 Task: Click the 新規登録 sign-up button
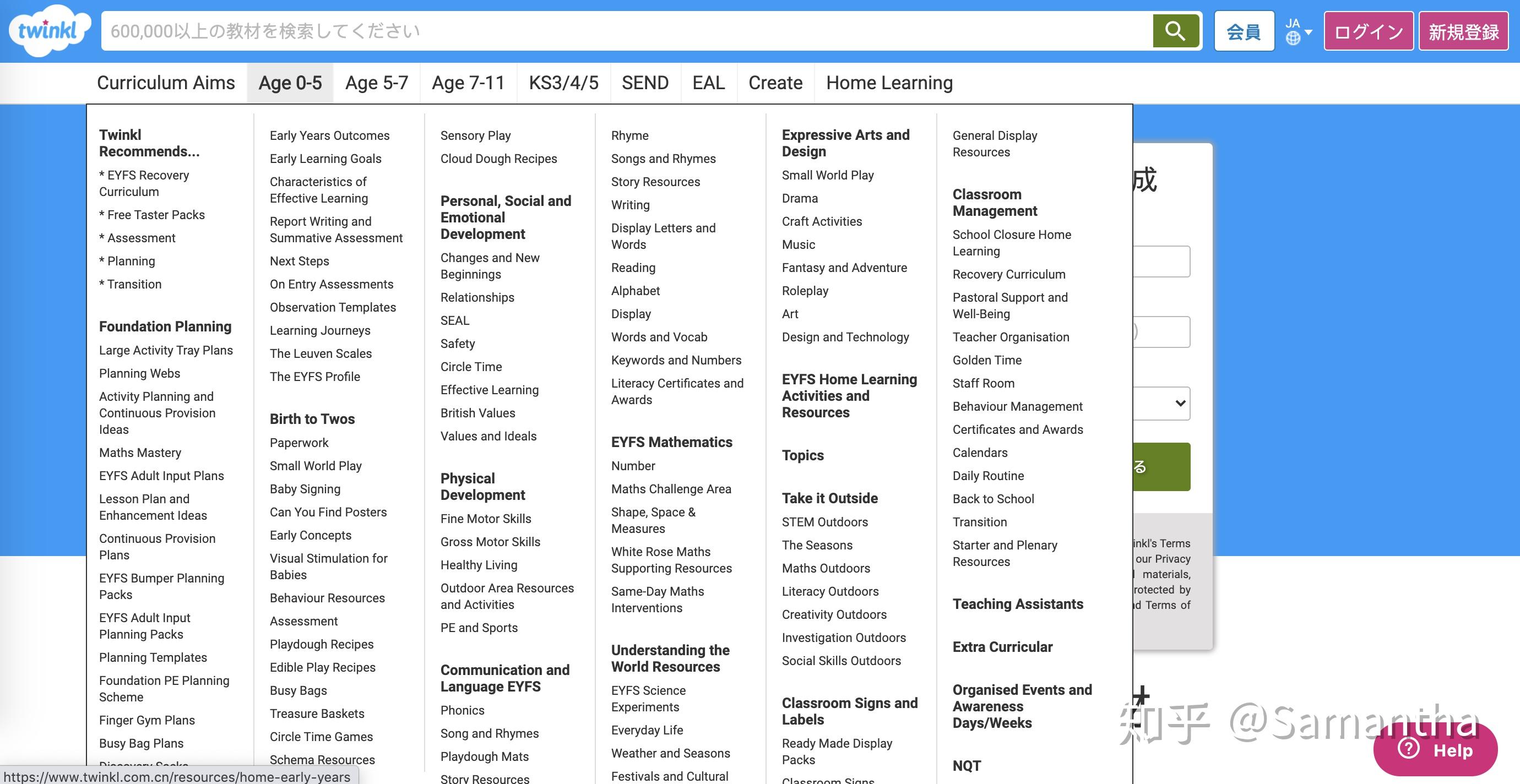[x=1463, y=31]
